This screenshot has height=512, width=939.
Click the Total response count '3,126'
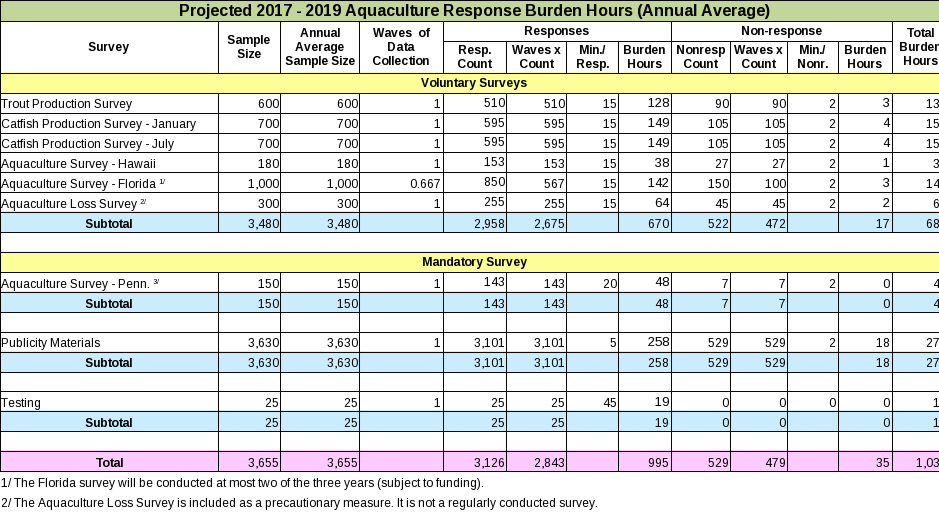click(x=475, y=462)
